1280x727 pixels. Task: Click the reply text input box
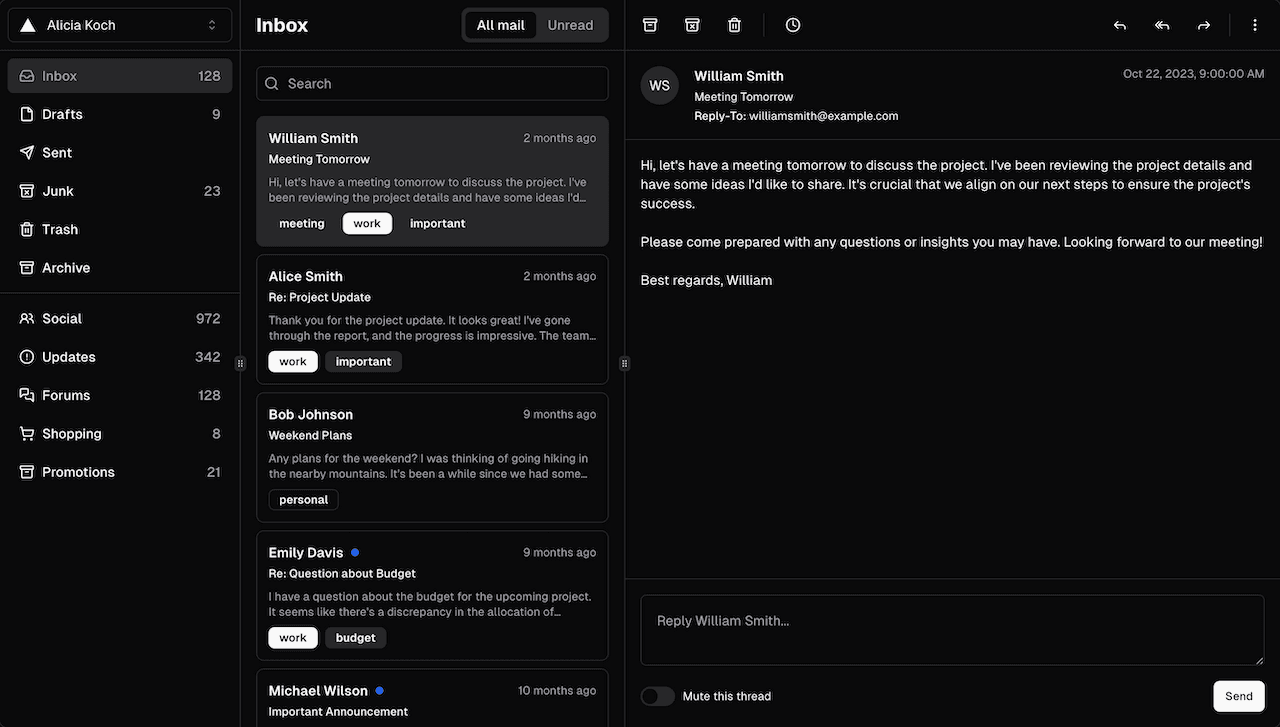click(951, 629)
